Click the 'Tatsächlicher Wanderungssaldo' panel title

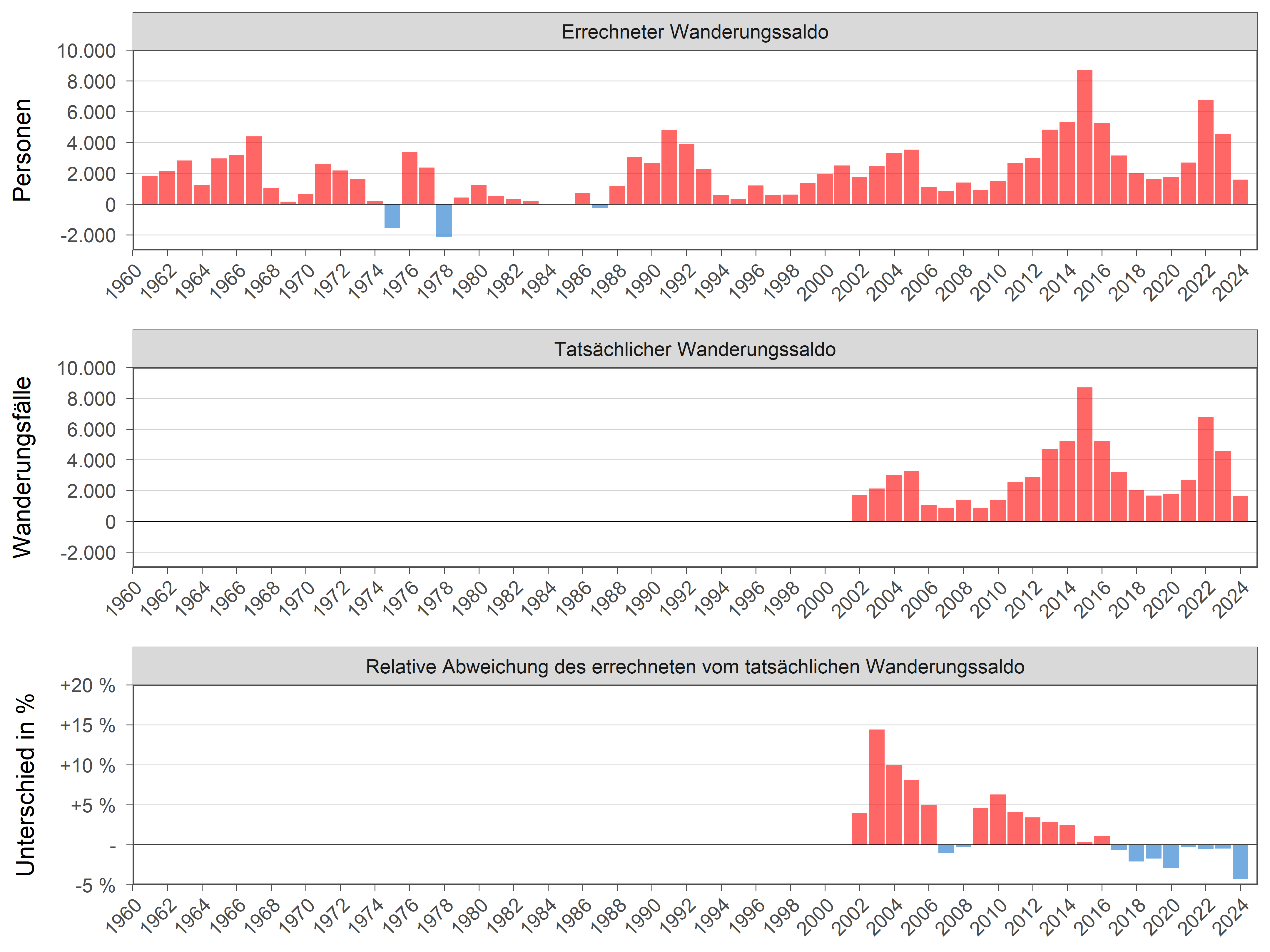coord(694,349)
